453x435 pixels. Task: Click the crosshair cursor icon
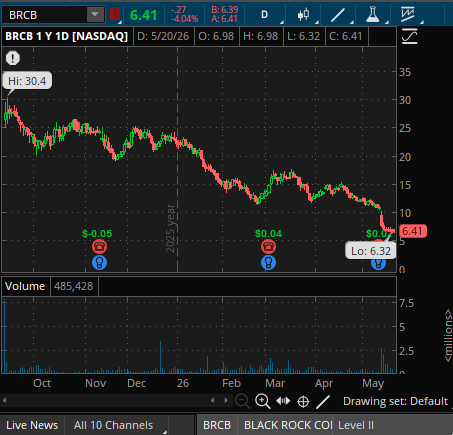tap(303, 401)
